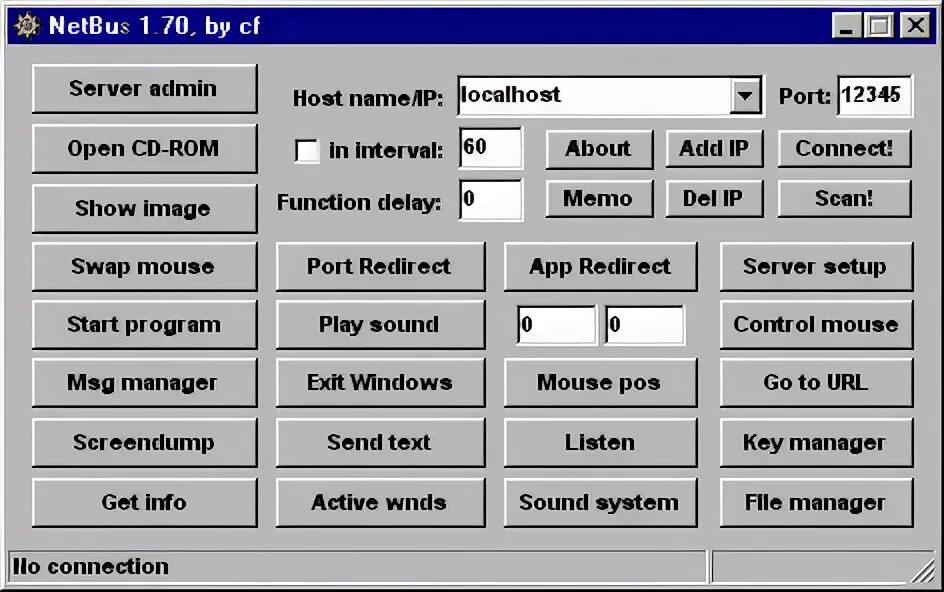Click the Mouse pos button
The height and width of the screenshot is (592, 944).
click(600, 382)
